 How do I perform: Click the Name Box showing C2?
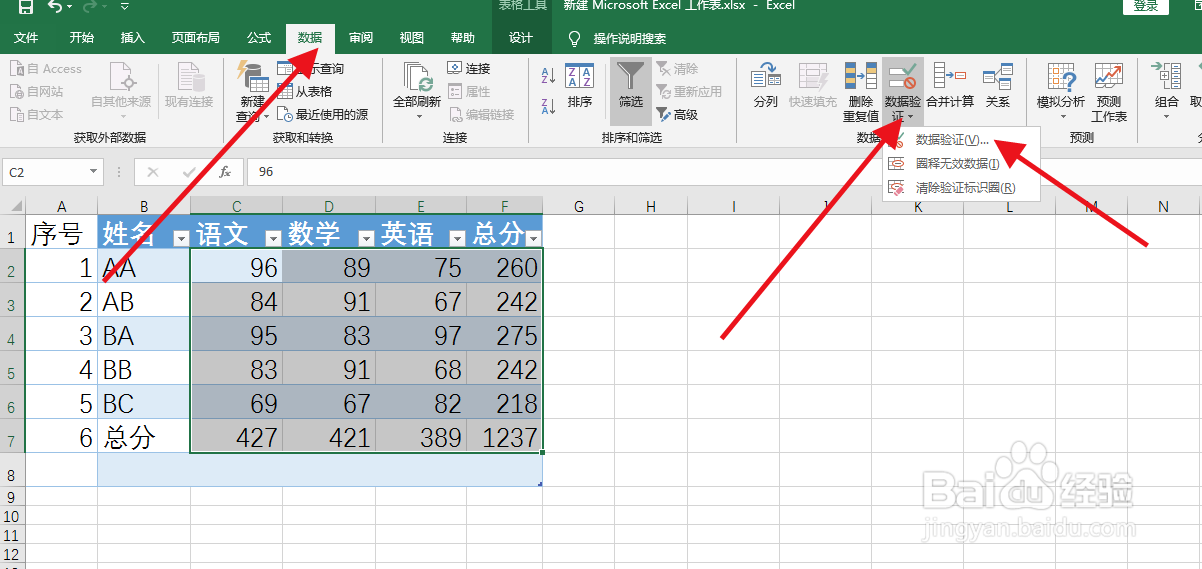pyautogui.click(x=45, y=172)
